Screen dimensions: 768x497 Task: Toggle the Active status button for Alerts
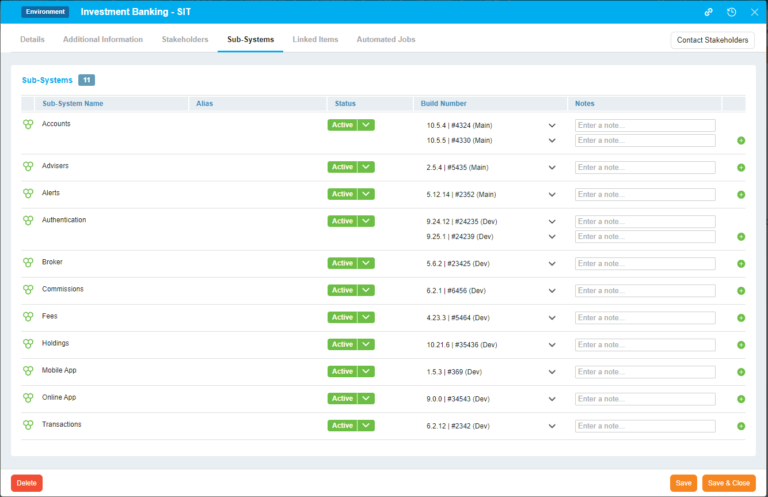pos(342,194)
